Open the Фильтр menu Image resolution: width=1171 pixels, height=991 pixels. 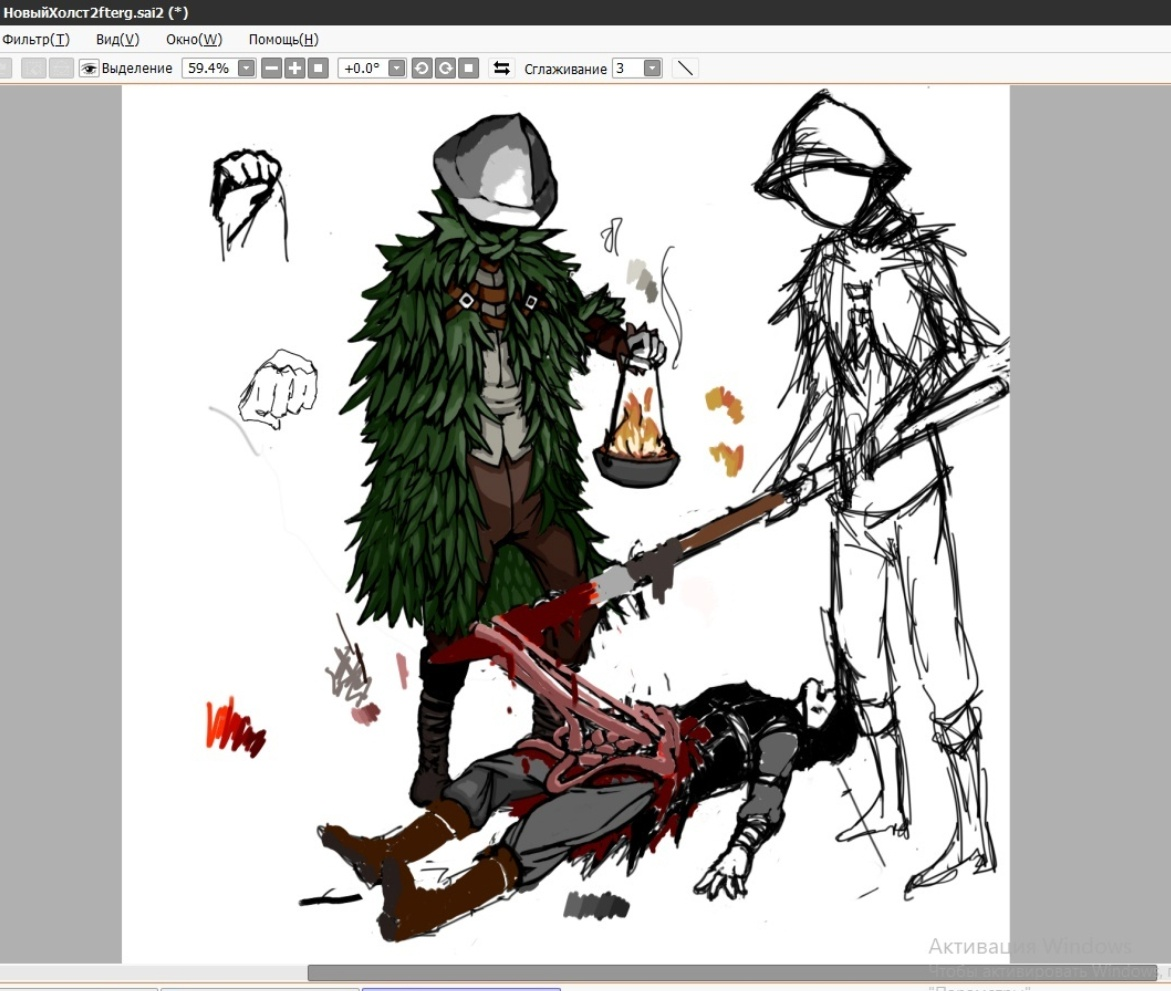click(36, 39)
